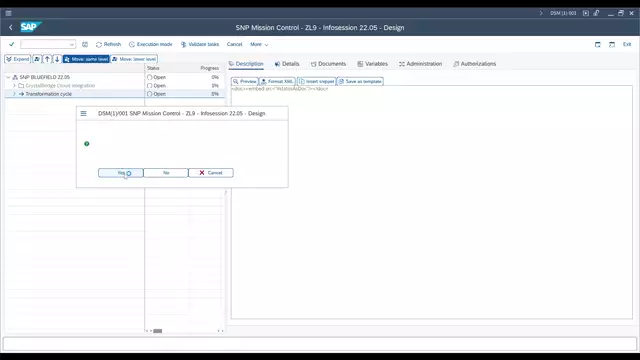640x360 pixels.
Task: Click the Refresh toolbar button
Action: 109,44
